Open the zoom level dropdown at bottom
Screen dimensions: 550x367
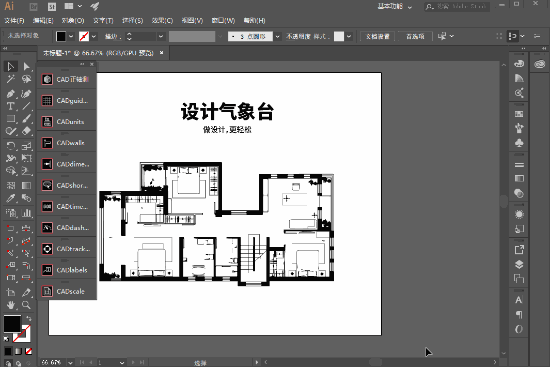click(71, 362)
